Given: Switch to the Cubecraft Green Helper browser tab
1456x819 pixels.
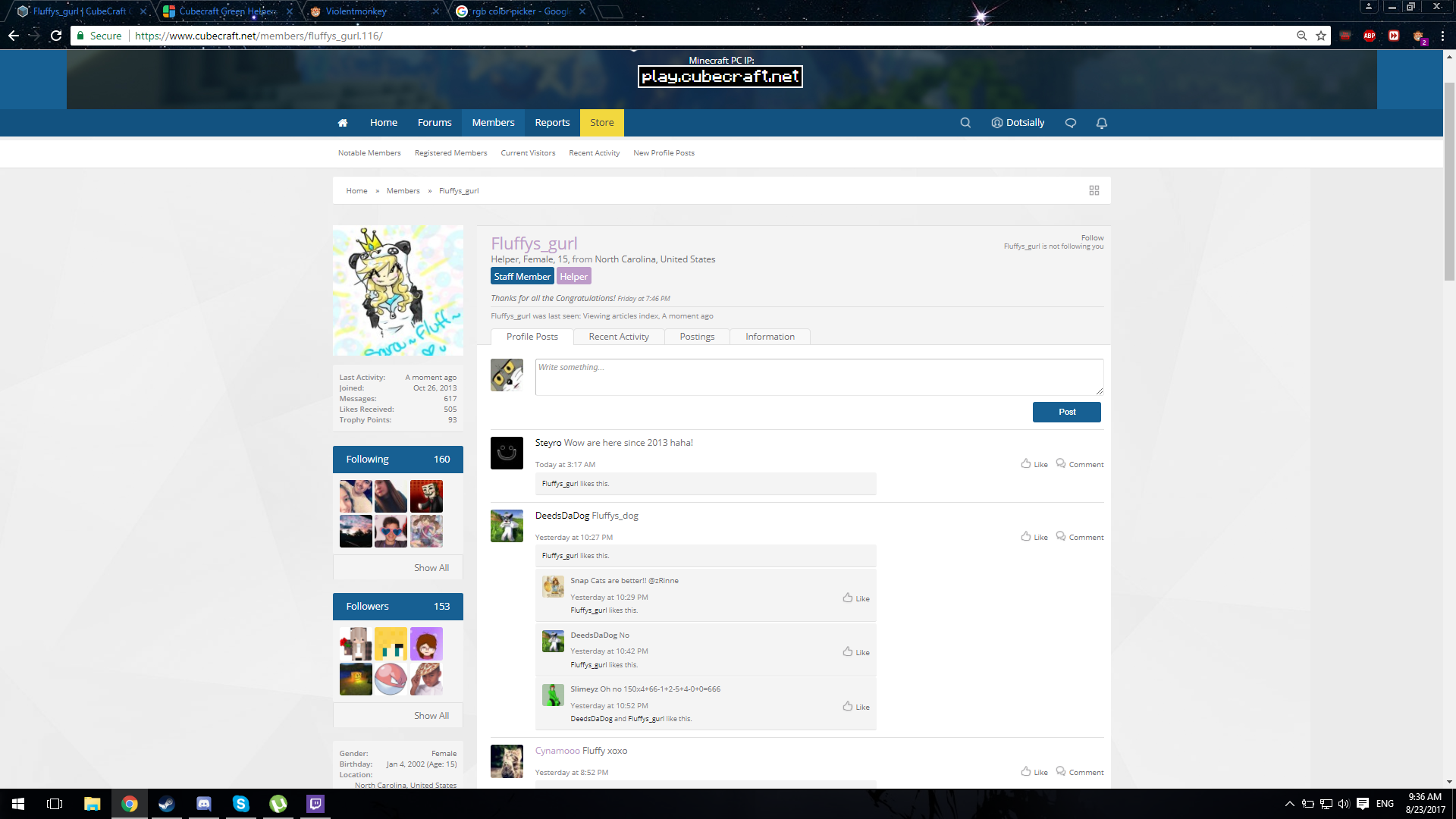Looking at the screenshot, I should click(x=228, y=11).
